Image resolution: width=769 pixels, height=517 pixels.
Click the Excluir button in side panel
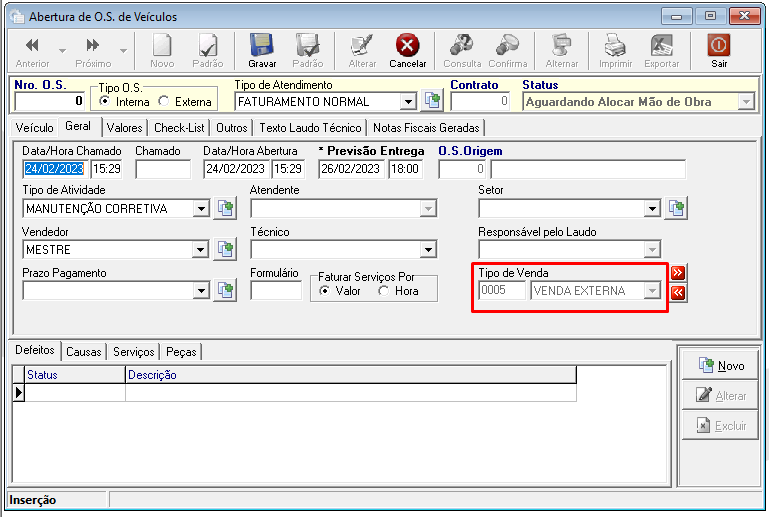(x=720, y=425)
